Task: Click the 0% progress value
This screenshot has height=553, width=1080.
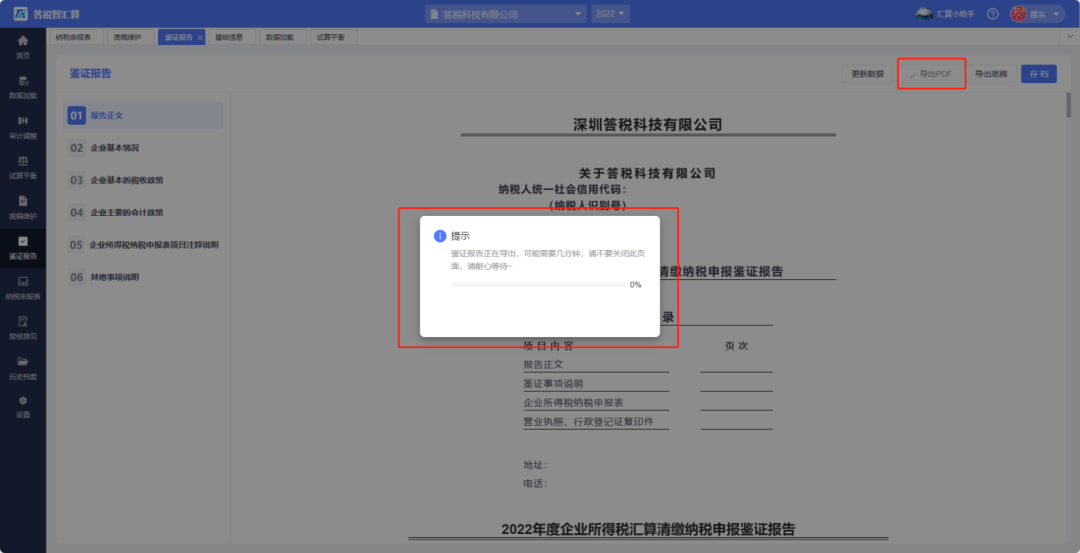Action: click(635, 284)
